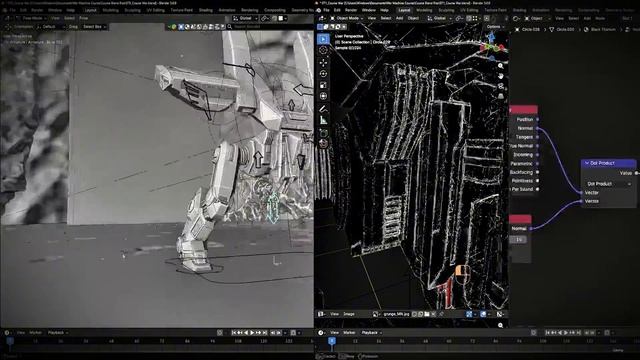Screen dimensions: 640x360
Task: Jump to end frame in left timeline
Action: tap(264, 333)
